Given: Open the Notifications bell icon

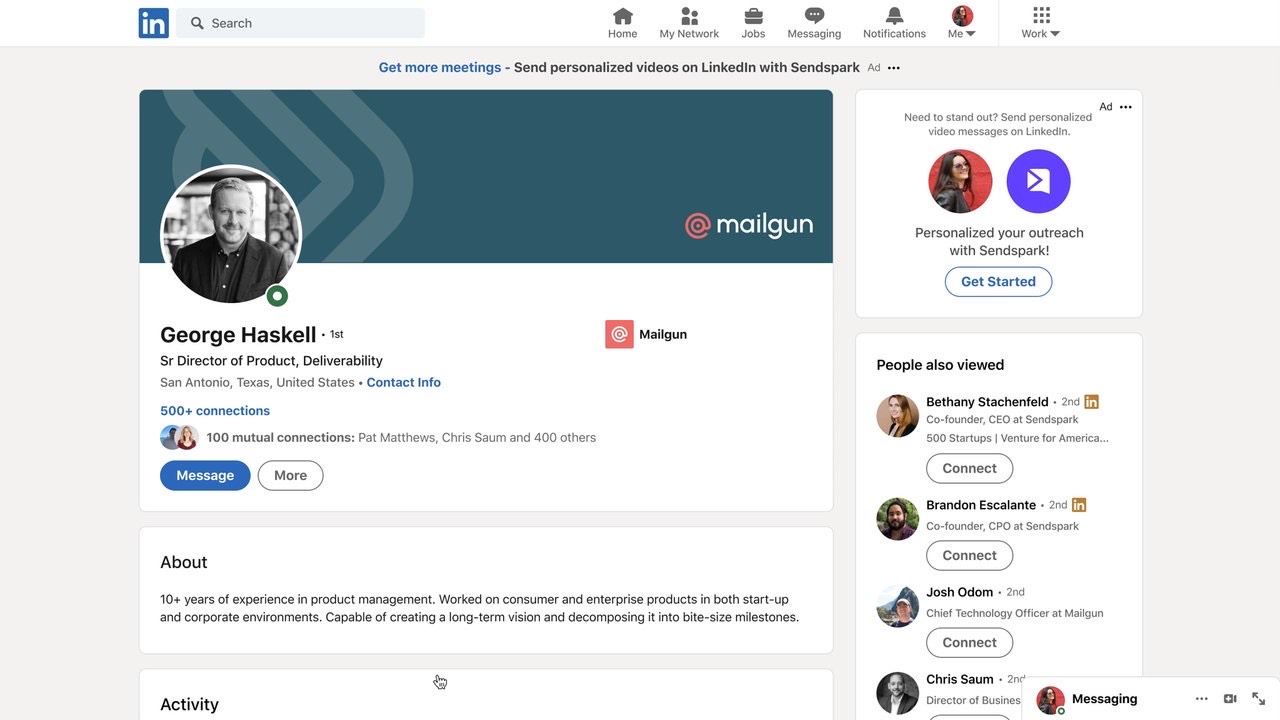Looking at the screenshot, I should point(894,23).
